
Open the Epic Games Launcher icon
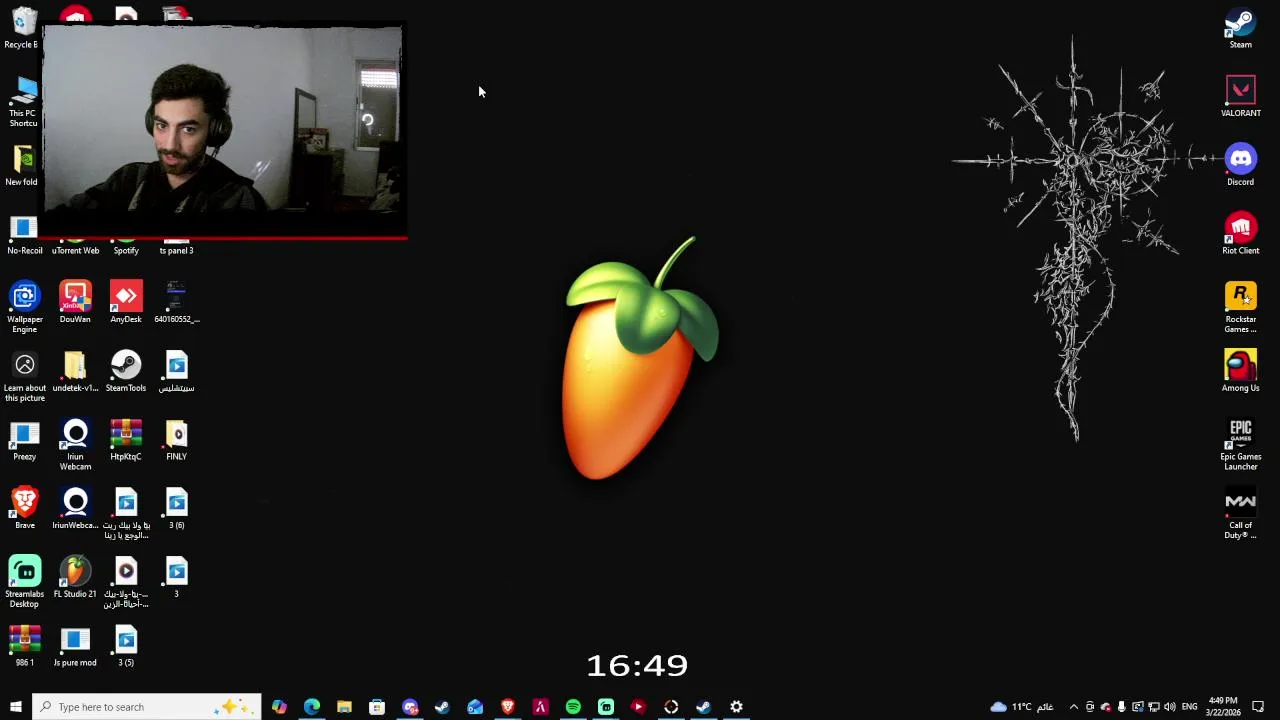click(1240, 445)
